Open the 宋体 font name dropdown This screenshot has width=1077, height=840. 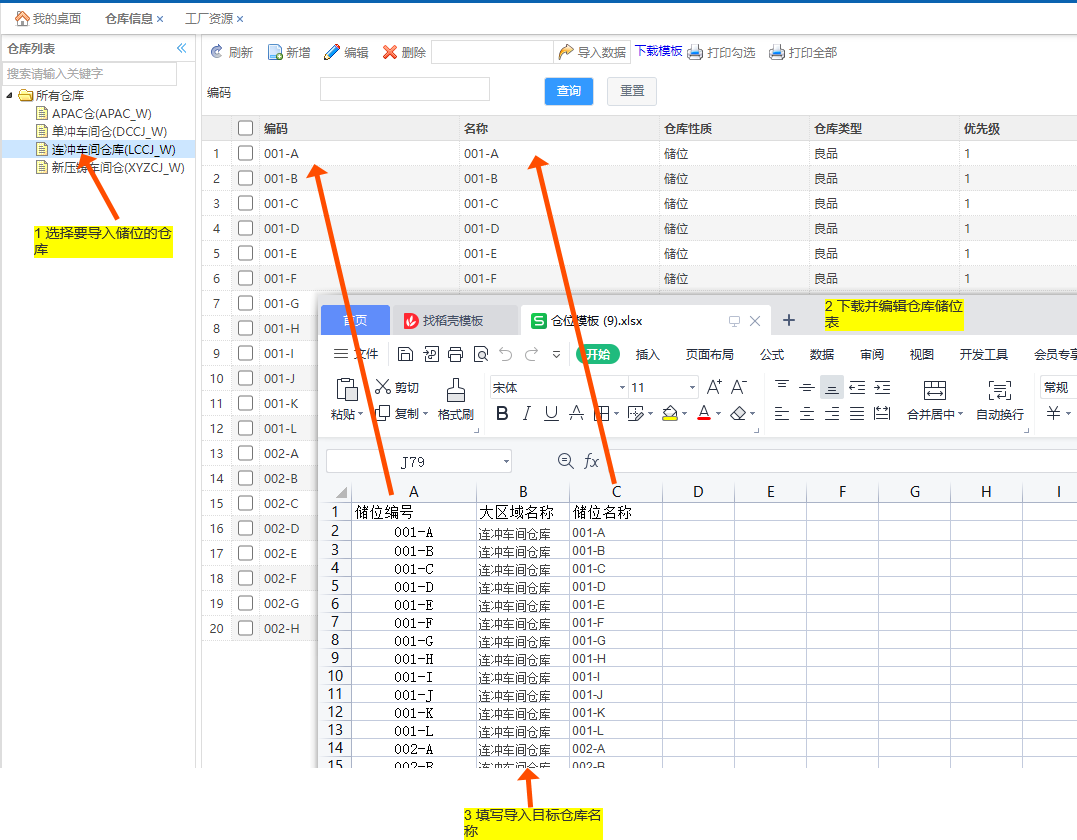(x=622, y=387)
